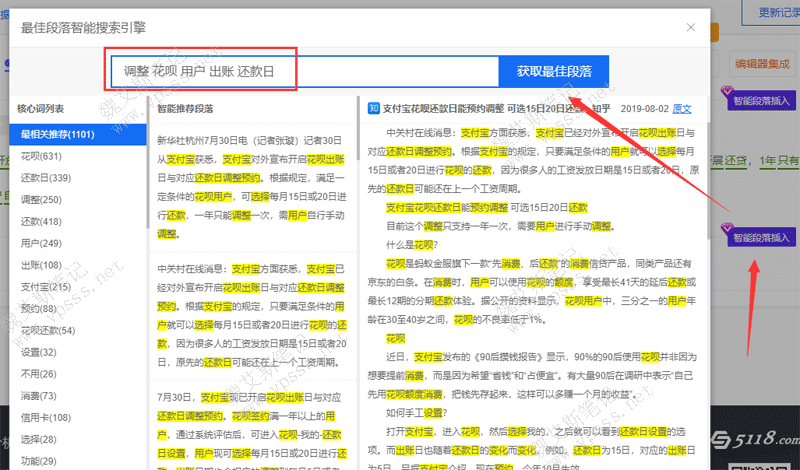Choose 支付宝(215) from core word list
Viewport: 800px width, 470px height.
click(45, 287)
